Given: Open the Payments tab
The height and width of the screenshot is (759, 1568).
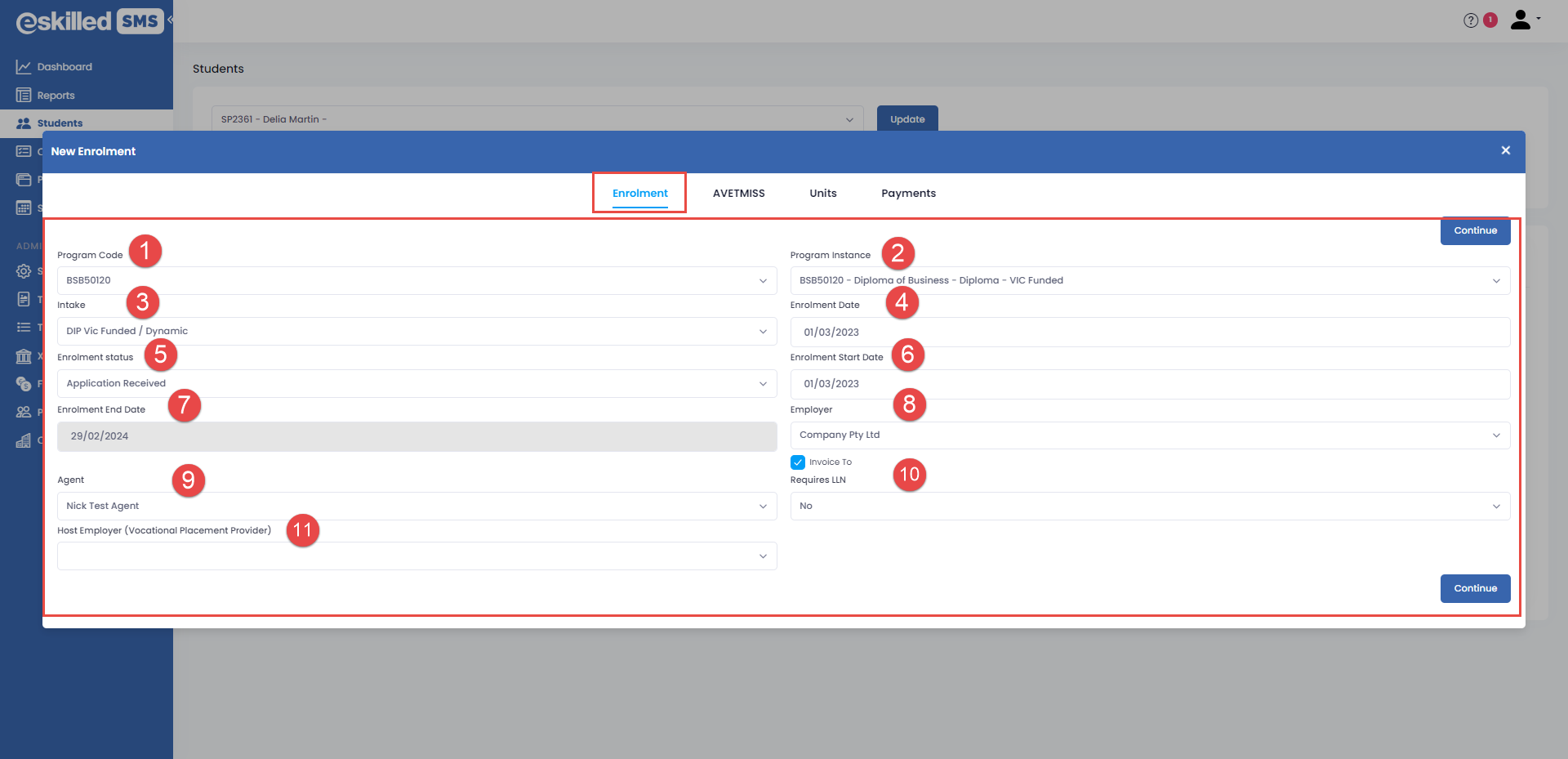Looking at the screenshot, I should 908,194.
